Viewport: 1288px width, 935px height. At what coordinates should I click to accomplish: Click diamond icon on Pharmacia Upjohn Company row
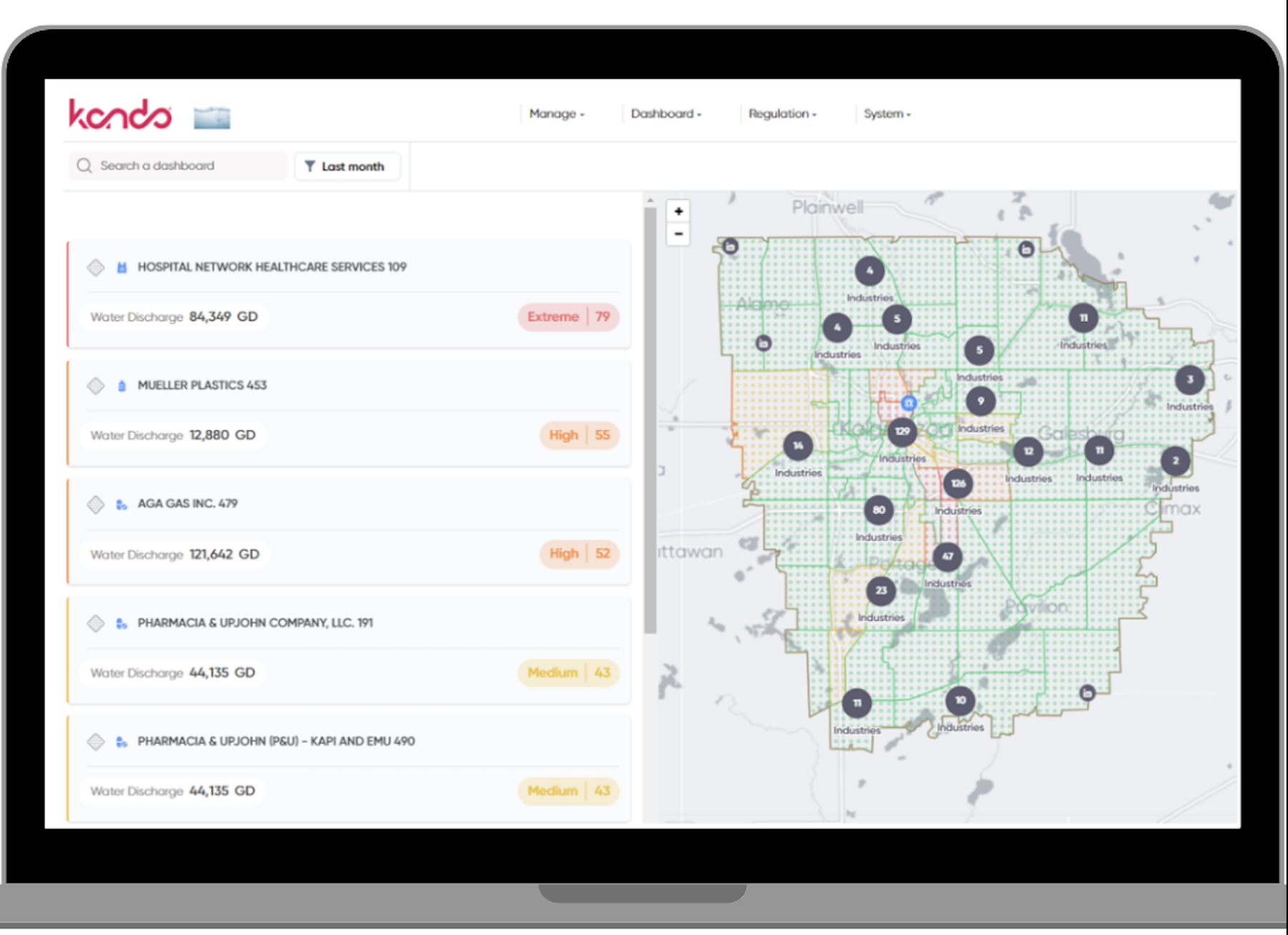pyautogui.click(x=96, y=624)
